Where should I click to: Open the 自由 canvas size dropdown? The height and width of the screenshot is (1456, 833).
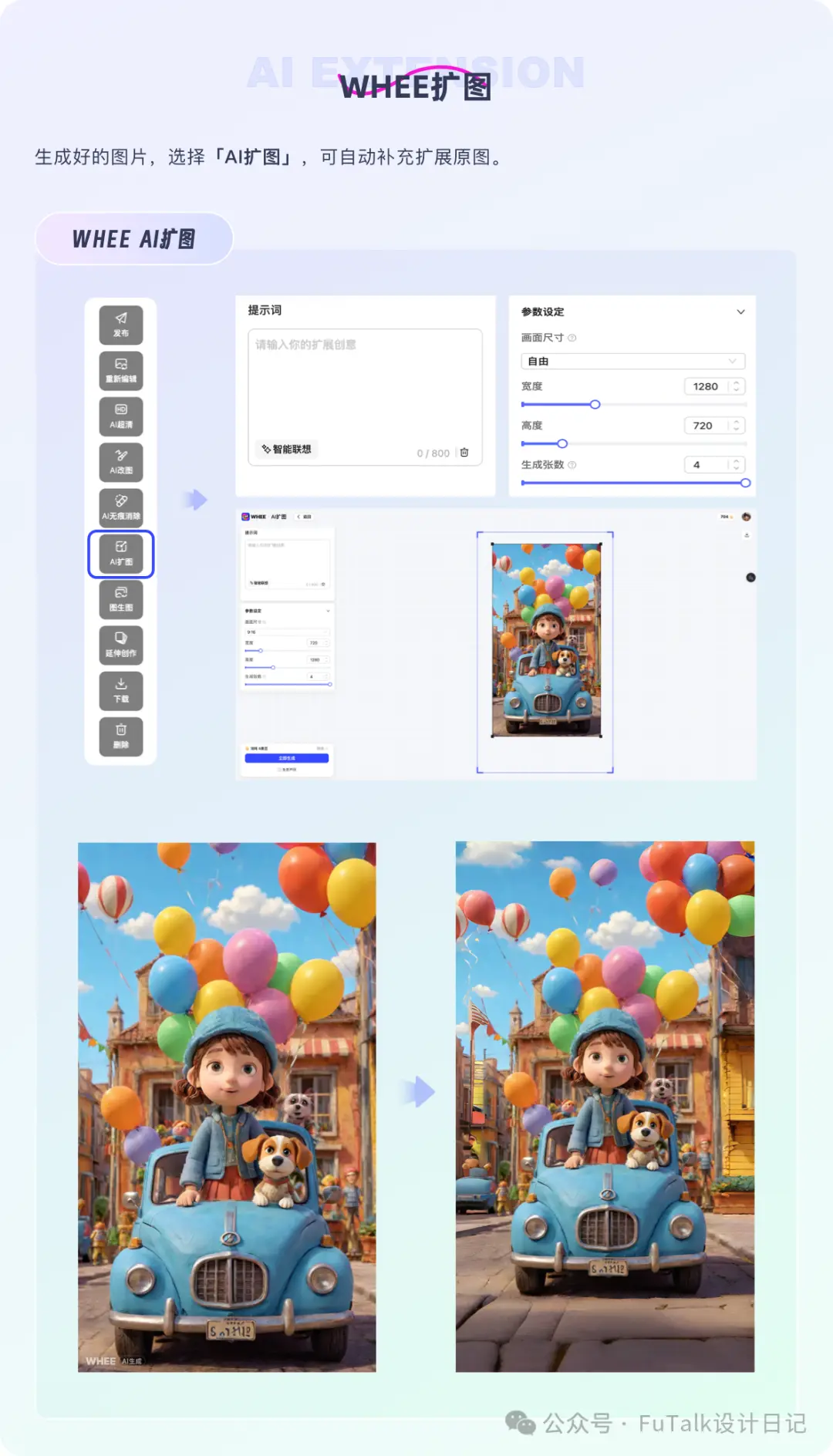pos(633,361)
